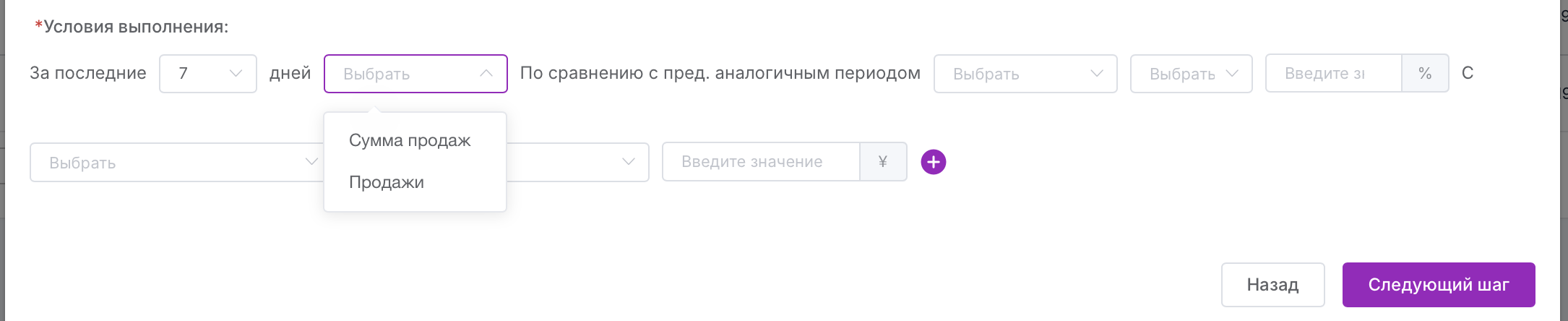Open the wide Выбрать dropdown after аналогичным периодом
1568x321 pixels.
[1025, 74]
